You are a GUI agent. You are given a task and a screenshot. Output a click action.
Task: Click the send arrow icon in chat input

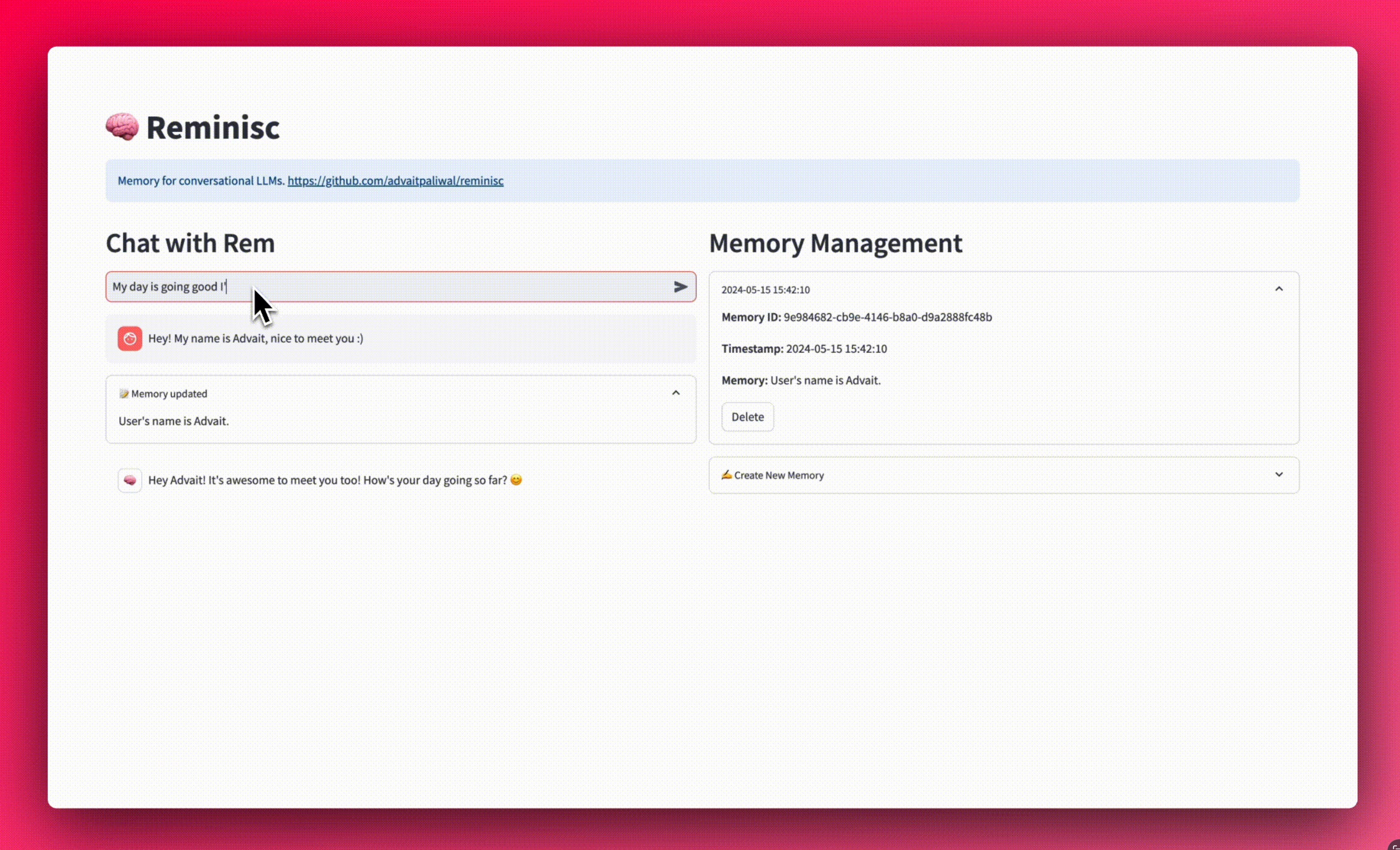click(680, 287)
